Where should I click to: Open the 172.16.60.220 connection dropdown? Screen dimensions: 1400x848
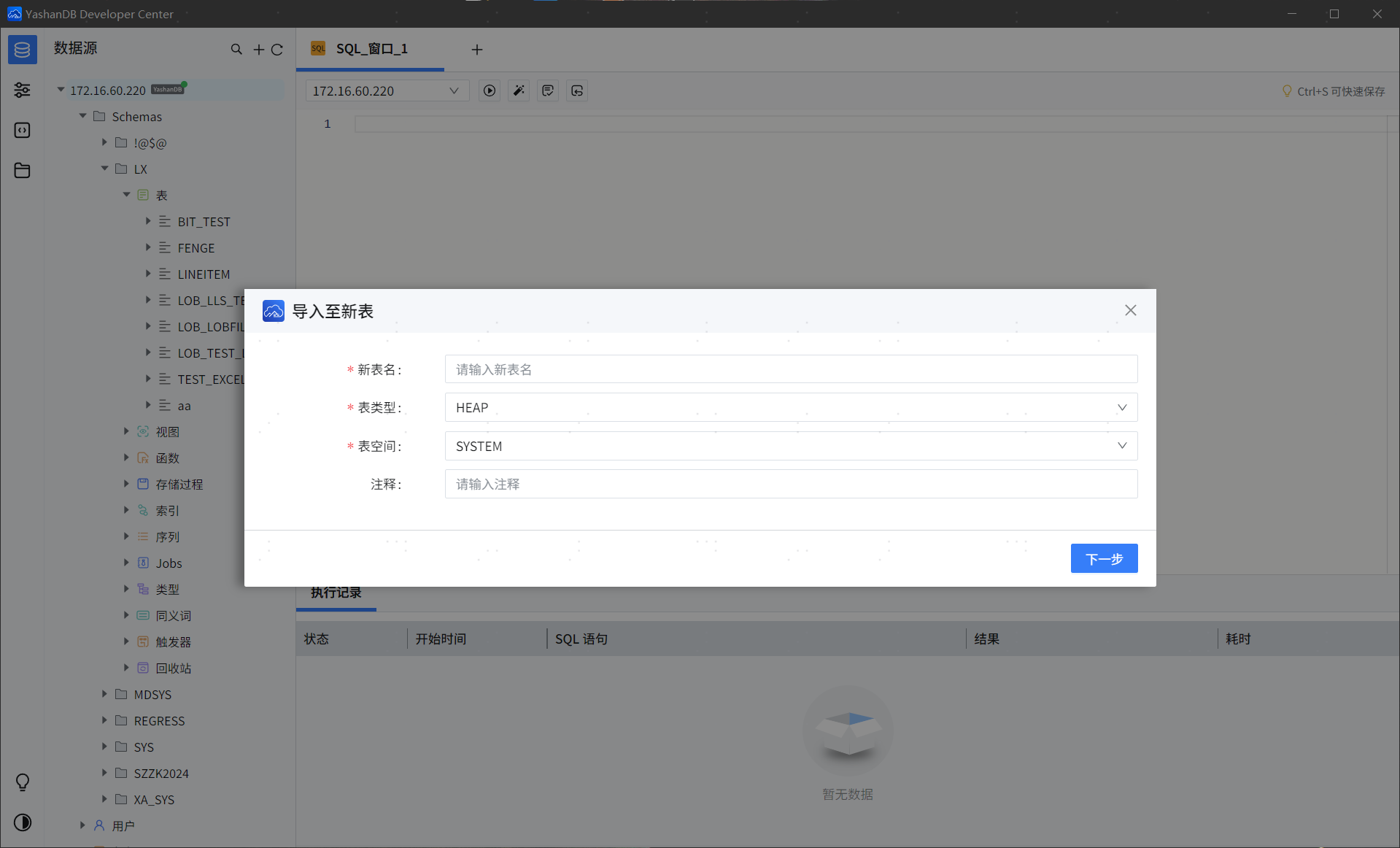386,90
